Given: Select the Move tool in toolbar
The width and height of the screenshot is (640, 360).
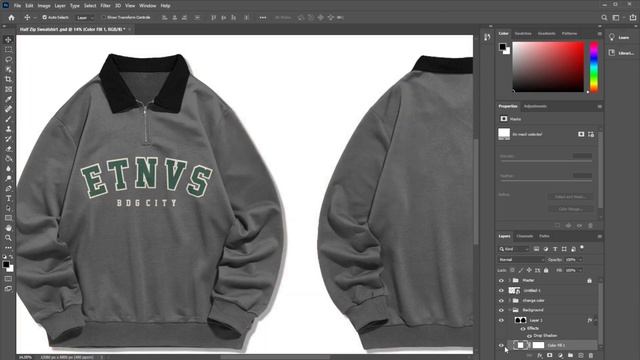Looking at the screenshot, I should click(8, 40).
